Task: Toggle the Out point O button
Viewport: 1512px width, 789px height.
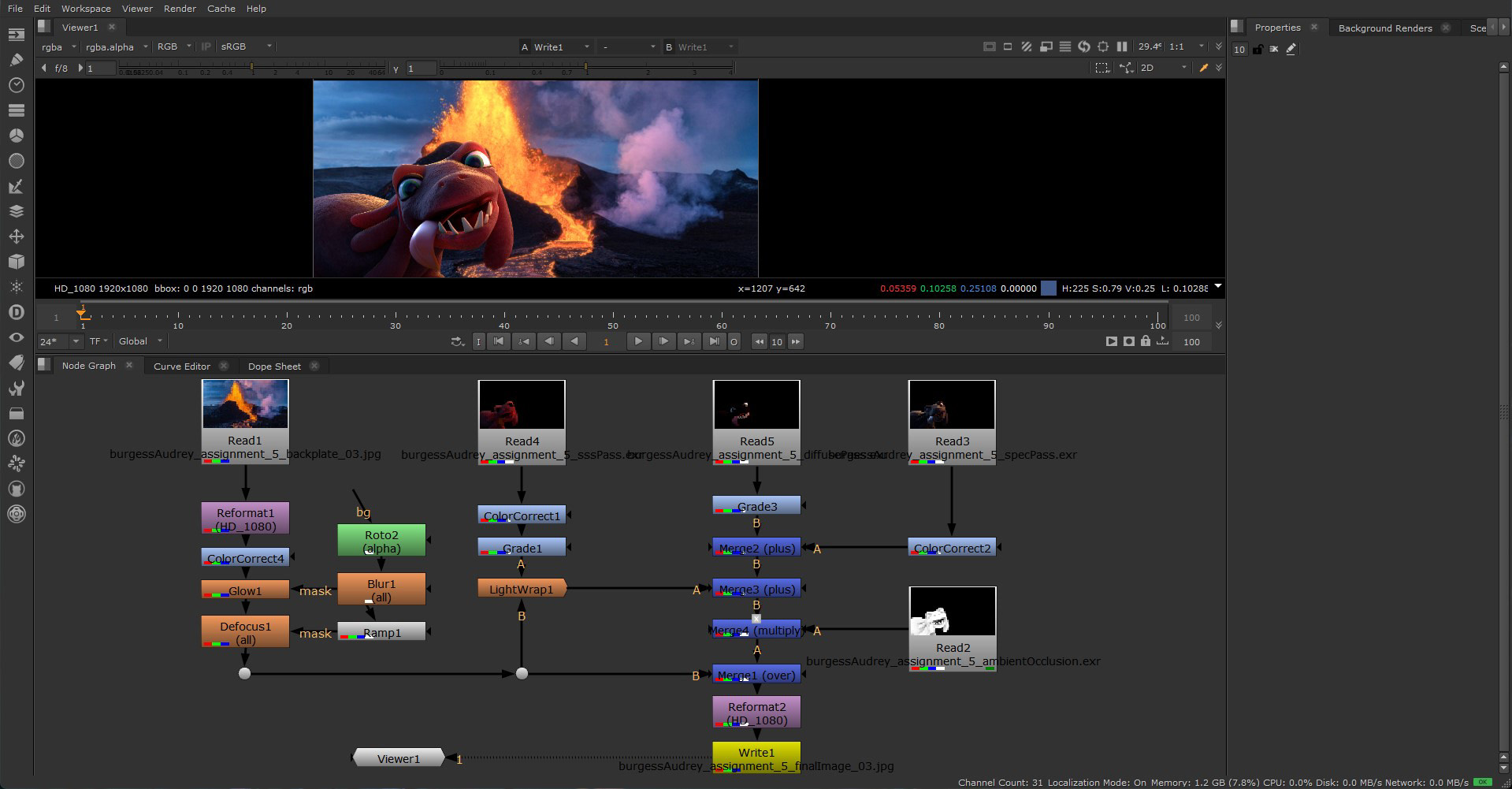Action: (x=734, y=341)
